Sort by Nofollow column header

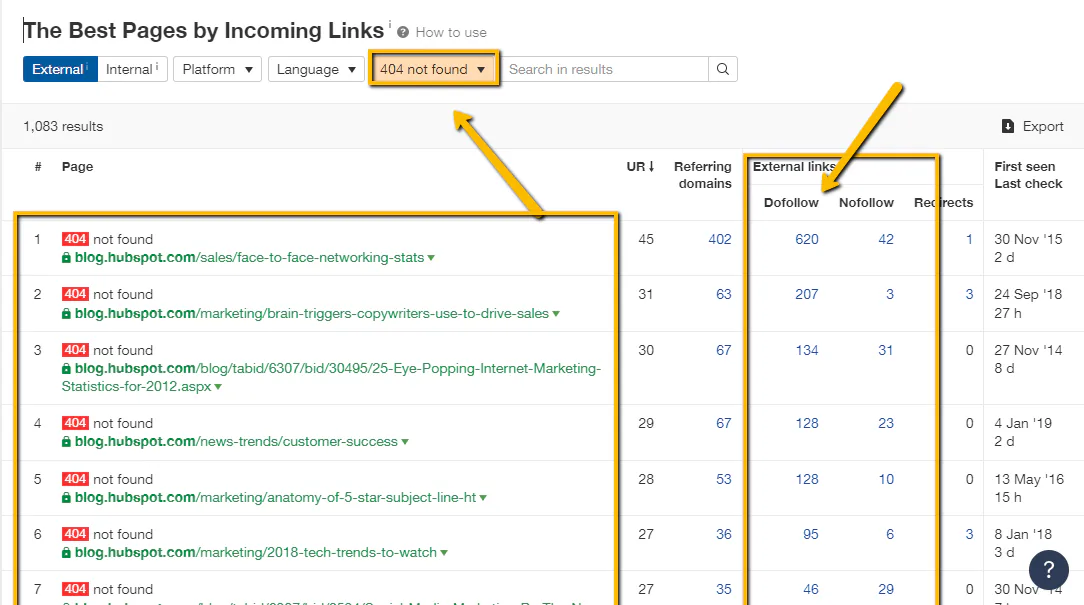tap(866, 203)
